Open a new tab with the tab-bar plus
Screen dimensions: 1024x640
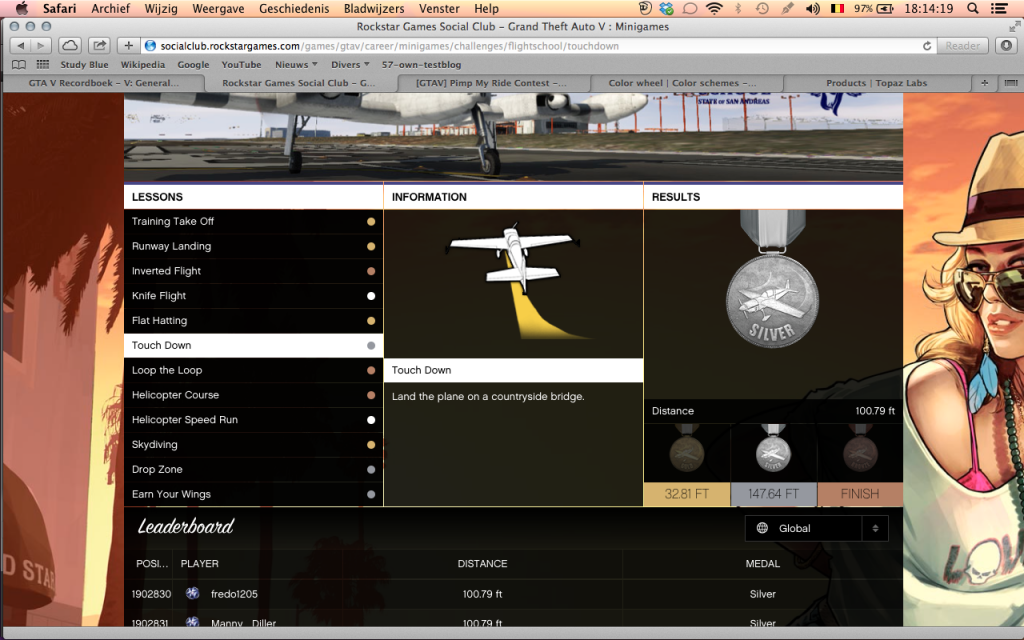click(984, 83)
